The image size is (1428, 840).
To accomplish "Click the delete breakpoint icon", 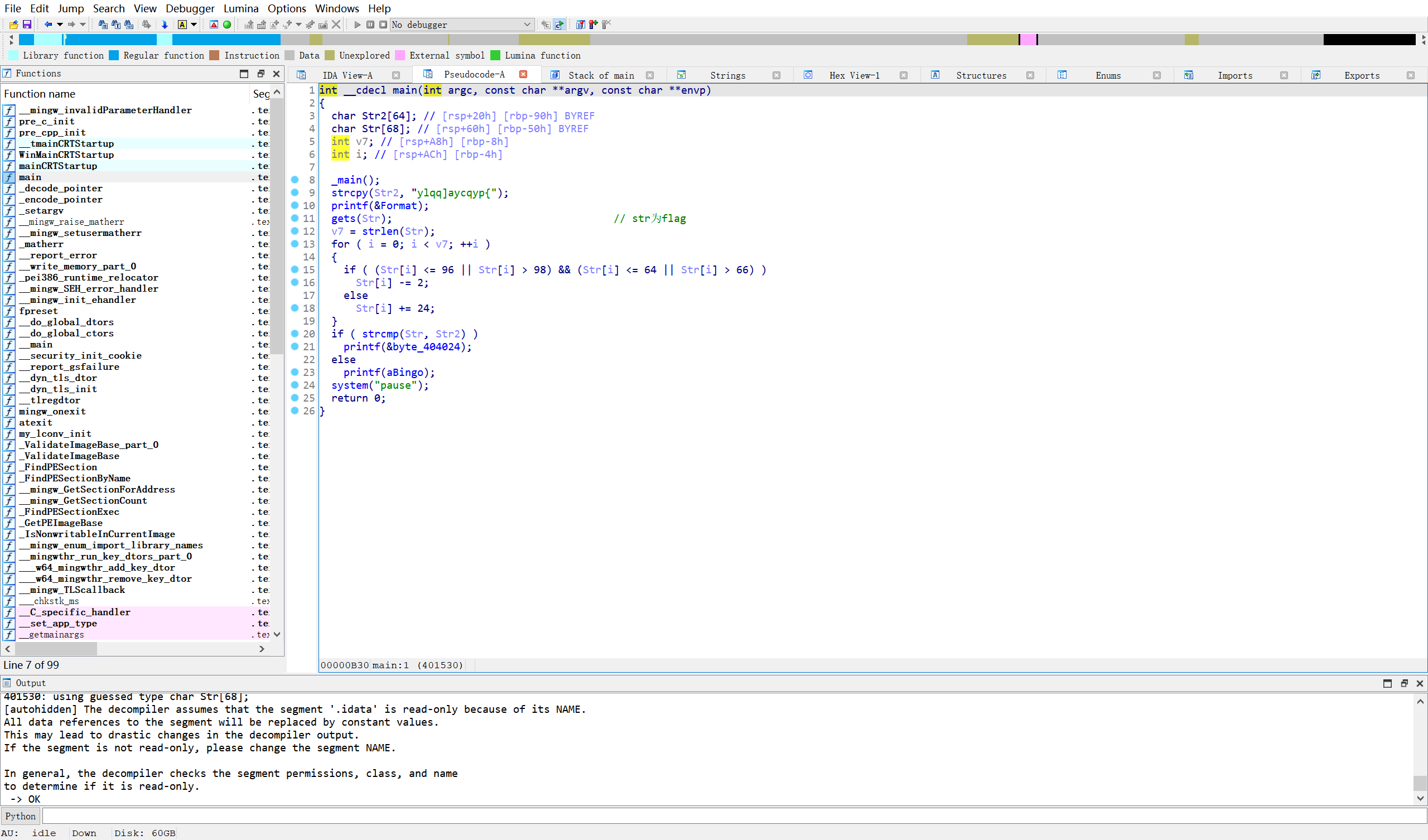I will [606, 25].
